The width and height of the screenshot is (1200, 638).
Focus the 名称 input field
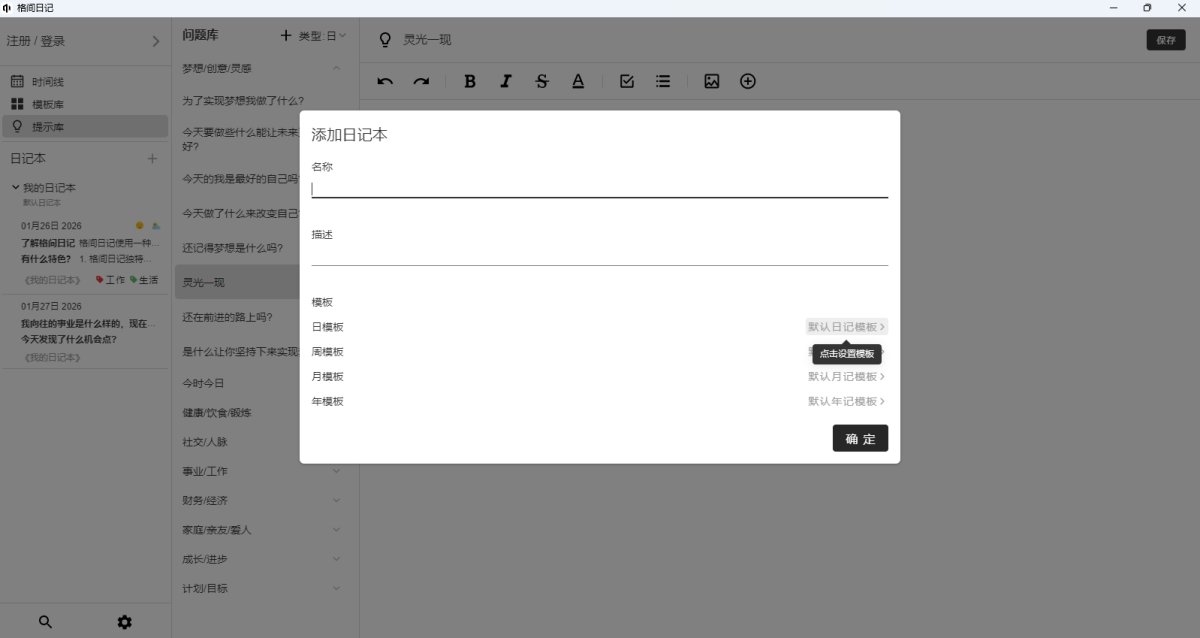pos(599,188)
